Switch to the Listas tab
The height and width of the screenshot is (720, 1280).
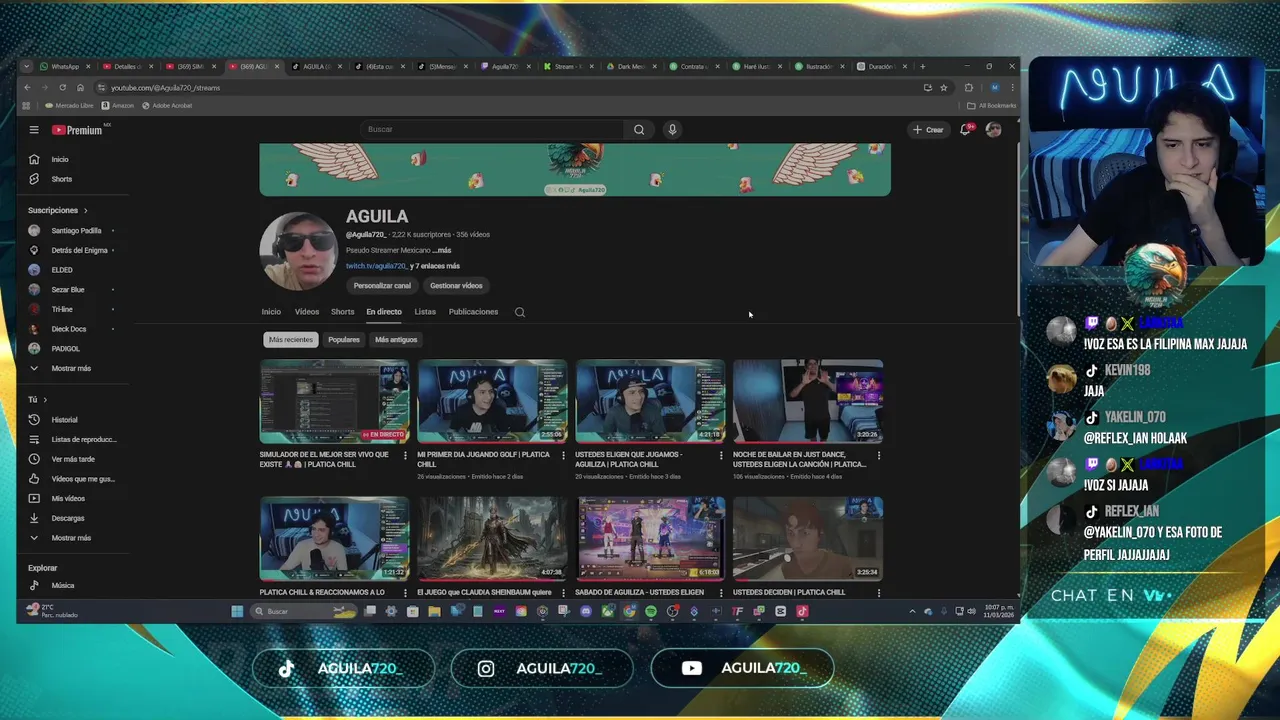425,312
